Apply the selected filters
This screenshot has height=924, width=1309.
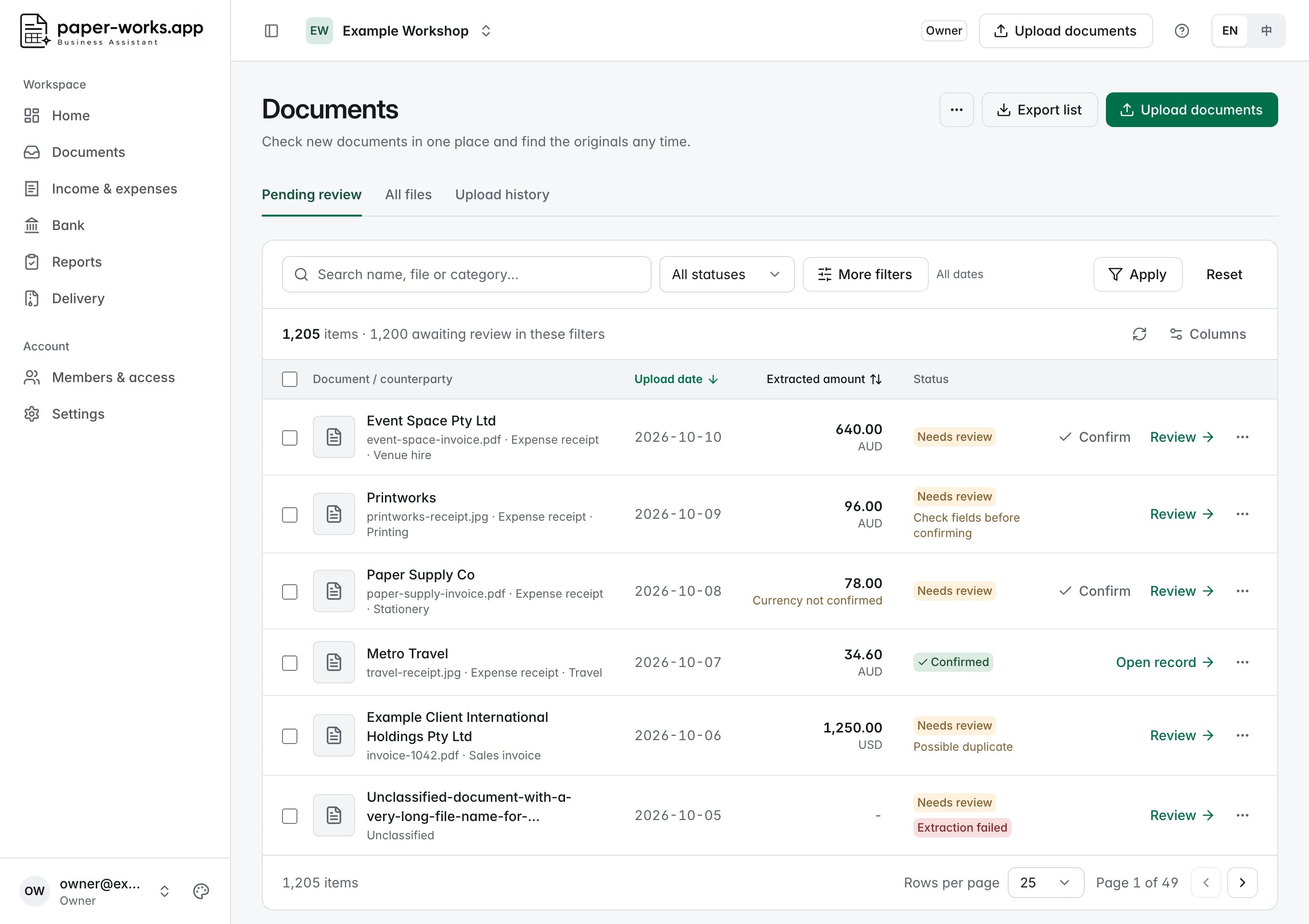(1137, 274)
